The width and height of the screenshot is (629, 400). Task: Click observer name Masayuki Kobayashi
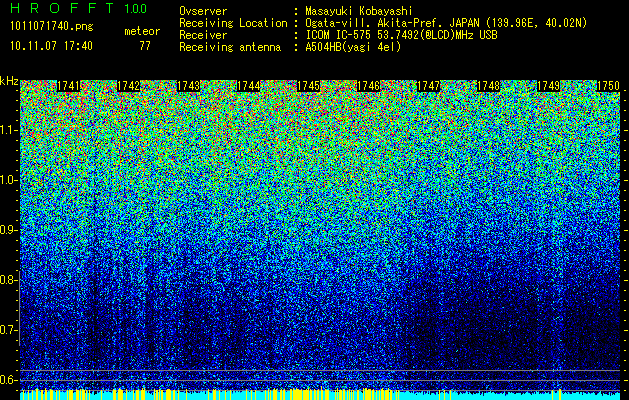point(359,11)
